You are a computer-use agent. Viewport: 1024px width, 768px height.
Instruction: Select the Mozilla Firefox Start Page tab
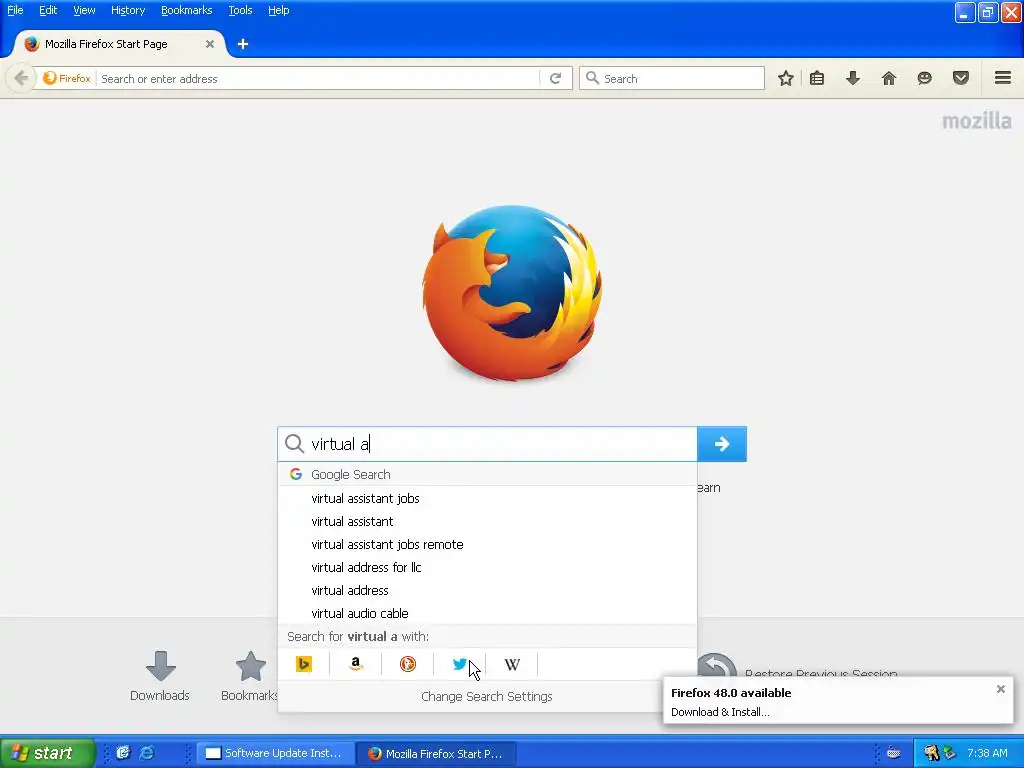(120, 44)
